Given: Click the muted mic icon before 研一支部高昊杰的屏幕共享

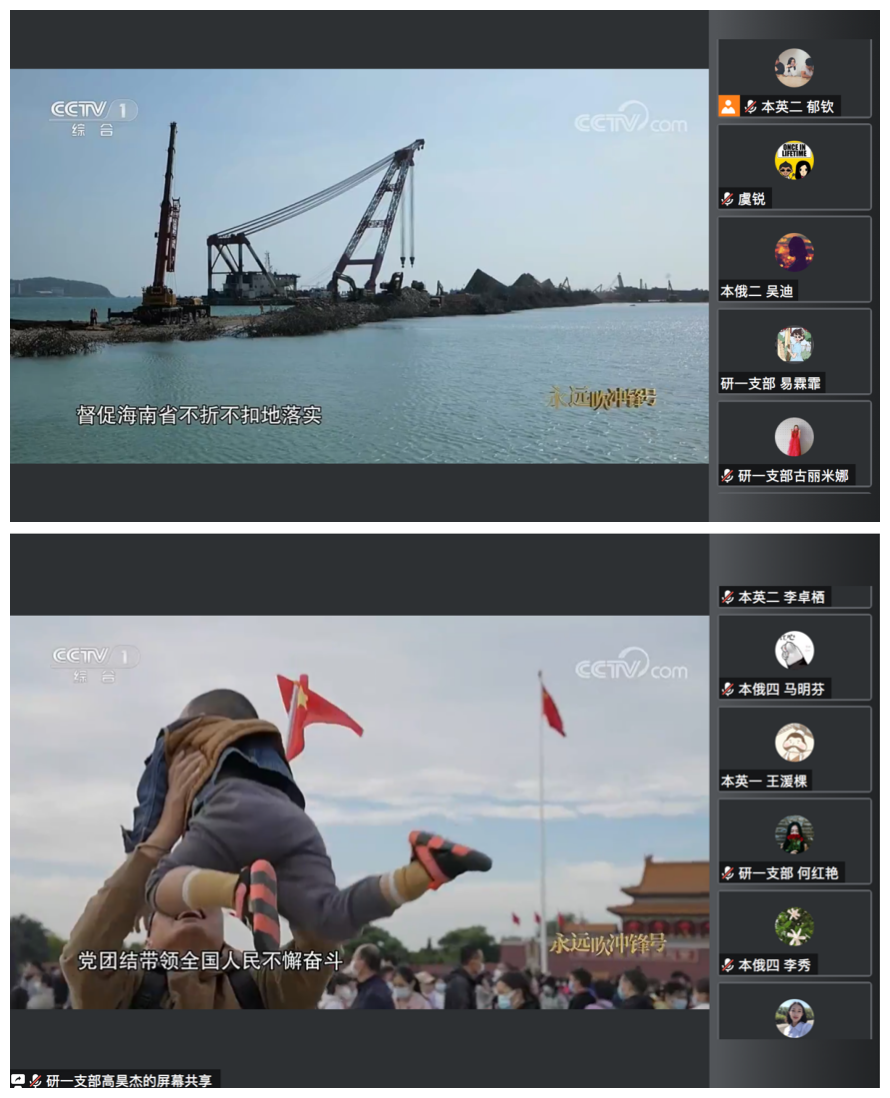Looking at the screenshot, I should tap(36, 1081).
